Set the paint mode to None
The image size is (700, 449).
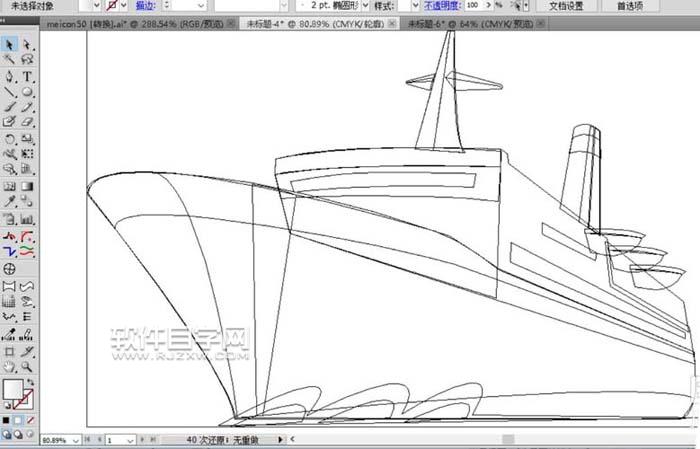(30, 420)
